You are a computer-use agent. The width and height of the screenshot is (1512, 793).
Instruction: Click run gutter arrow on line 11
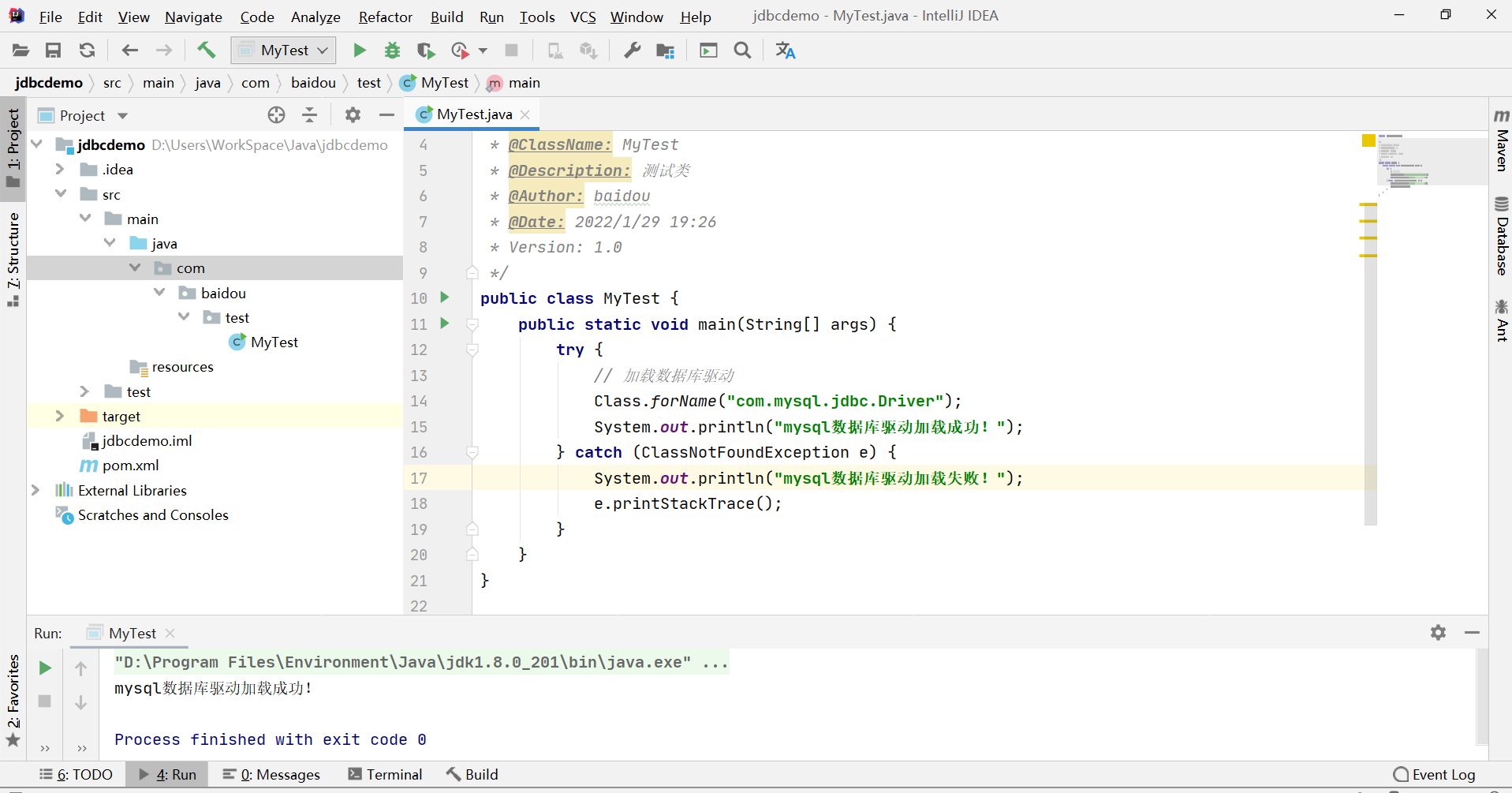445,324
